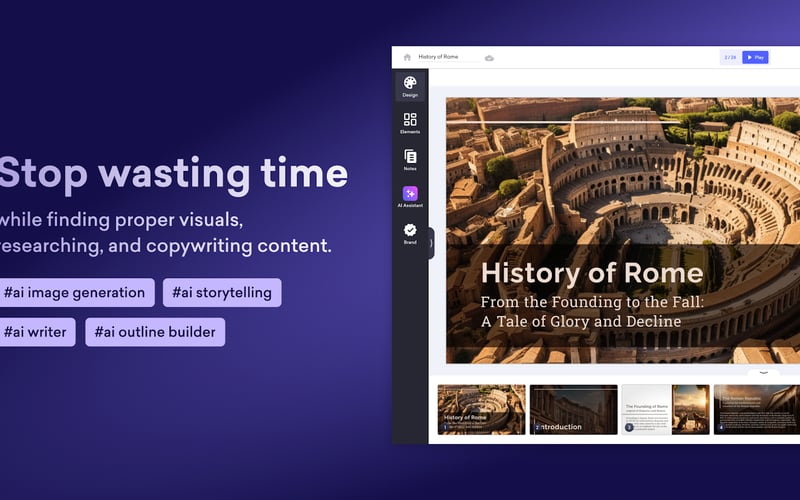The height and width of the screenshot is (500, 800).
Task: Open the Notes panel
Action: (410, 160)
